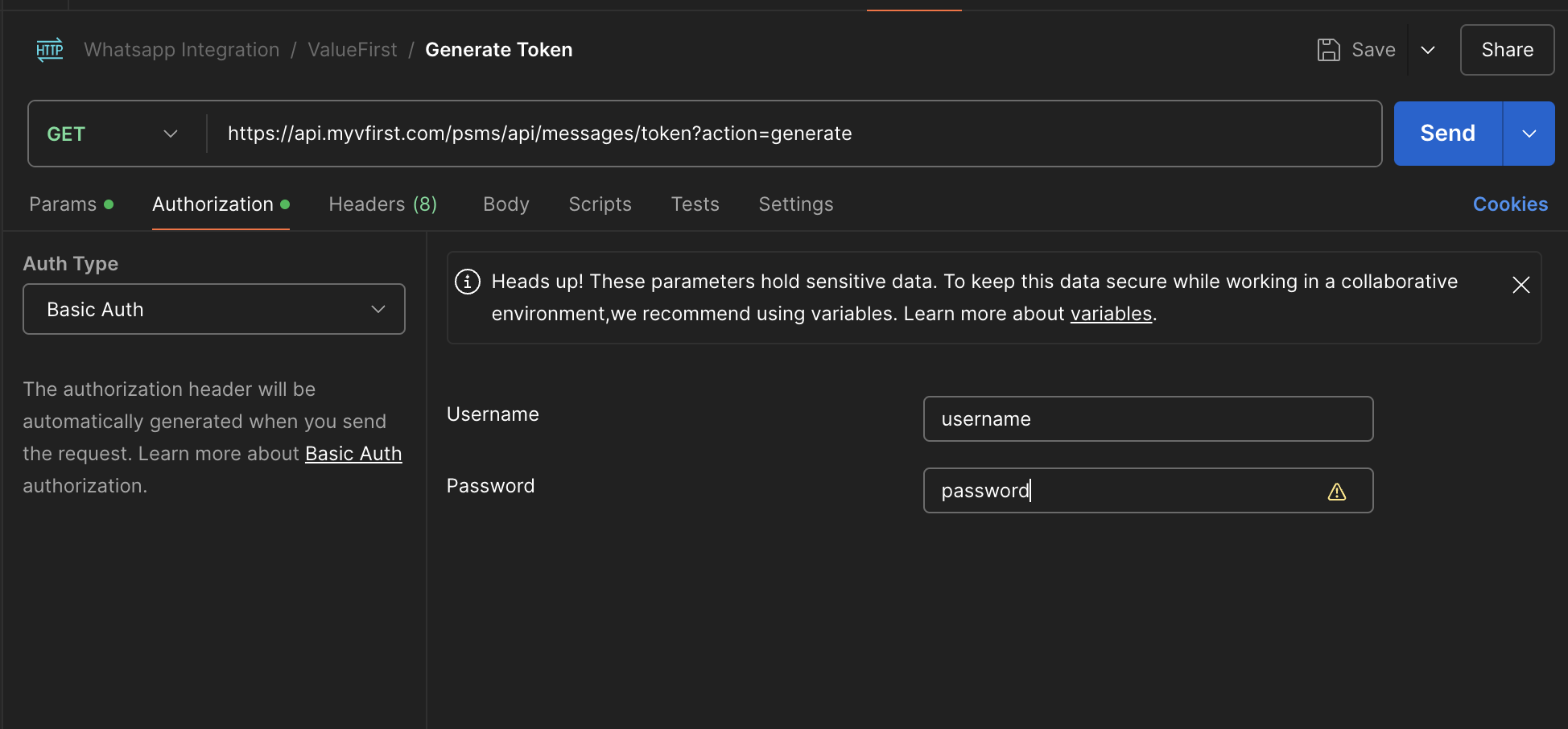Switch to the Params tab
This screenshot has width=1568, height=729.
63,204
